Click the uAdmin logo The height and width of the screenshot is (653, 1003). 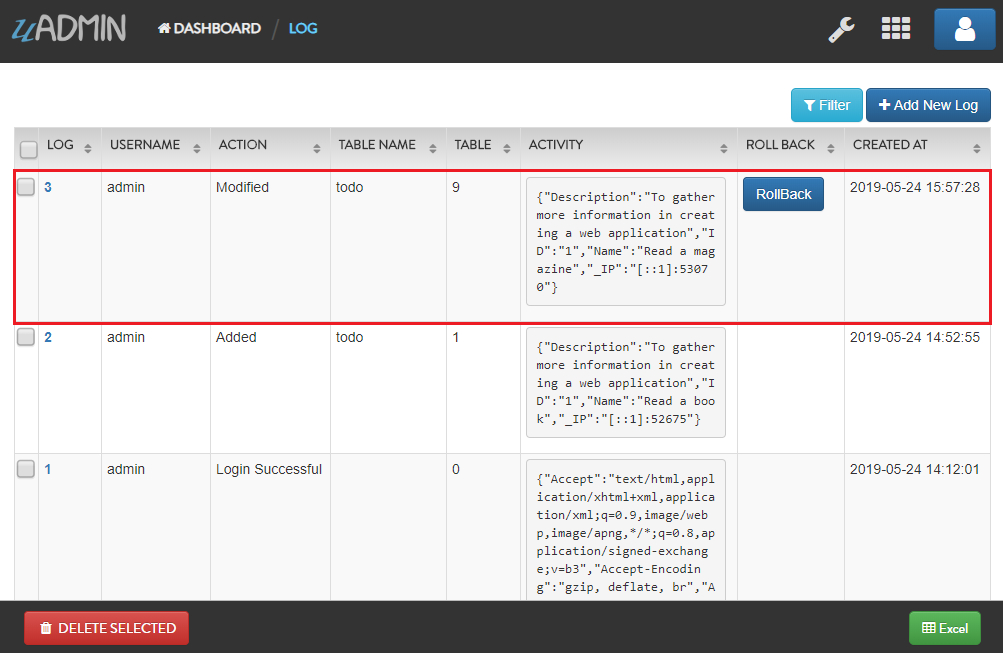[x=69, y=28]
